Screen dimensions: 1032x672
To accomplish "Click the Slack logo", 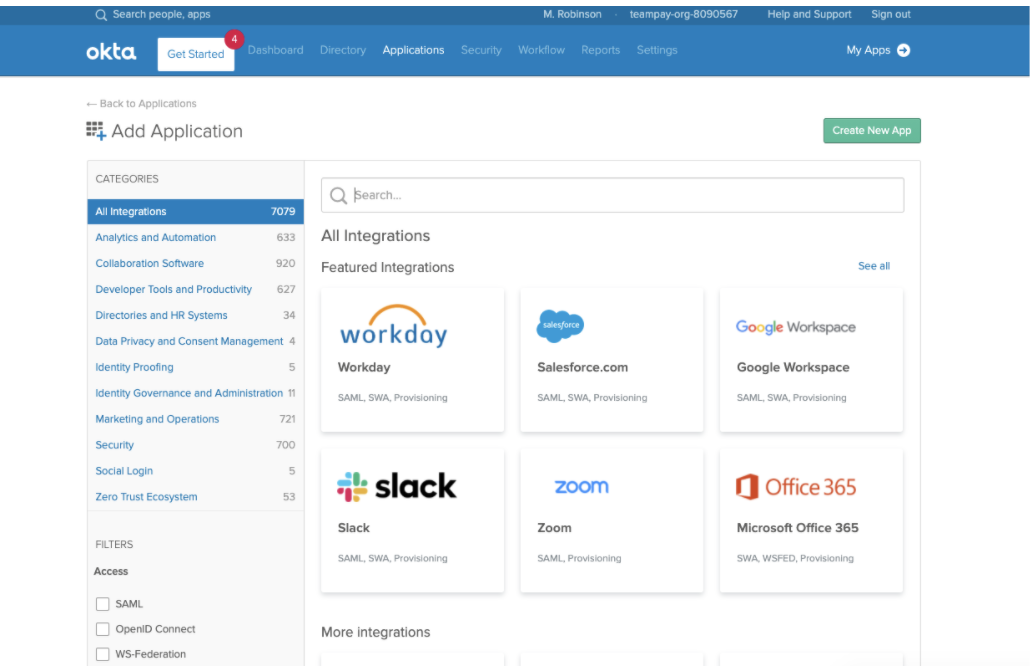I will tap(397, 487).
